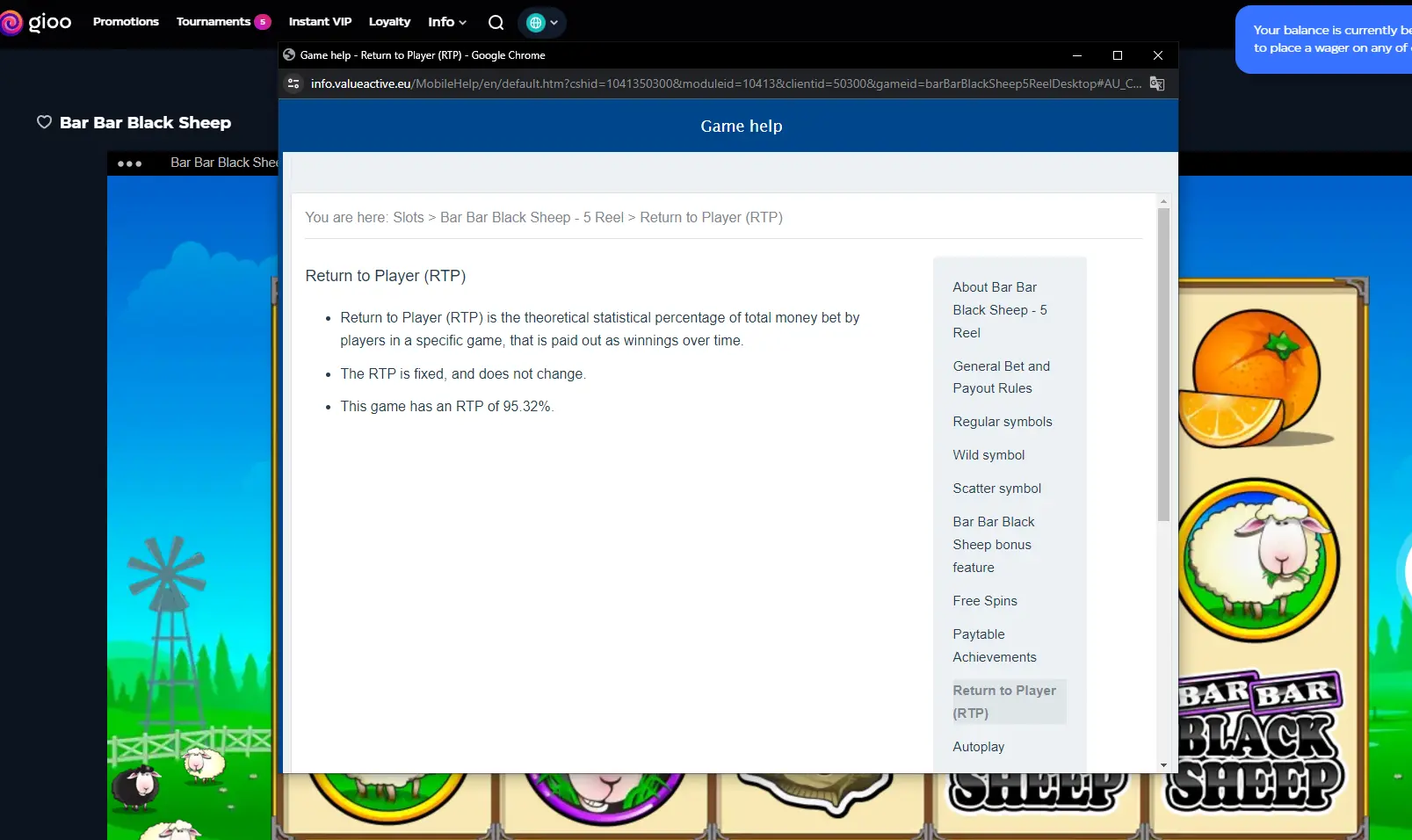Open the three-dot game menu
The image size is (1412, 840).
[x=129, y=163]
